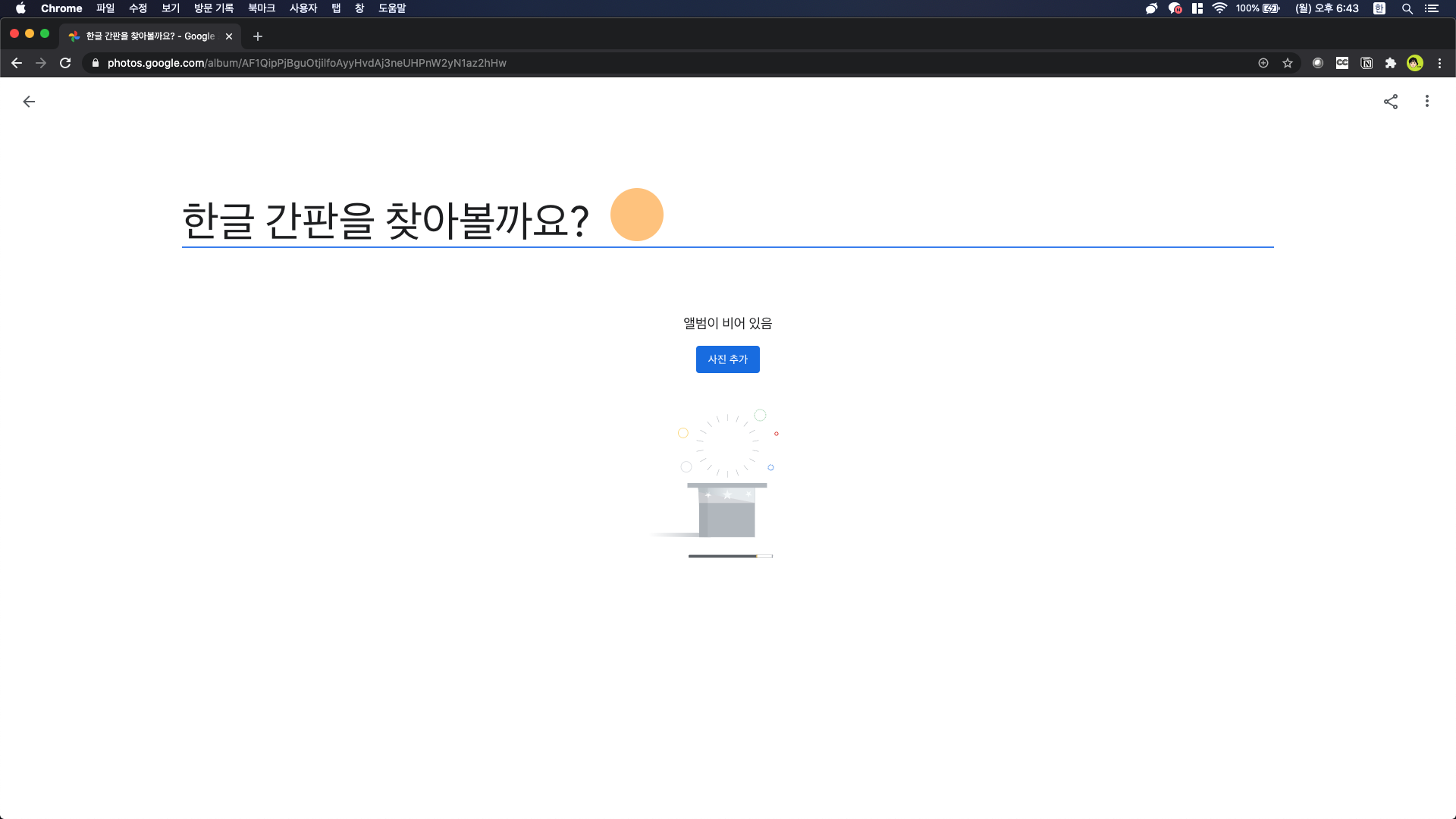Click the orange circle next to title

pyautogui.click(x=637, y=215)
